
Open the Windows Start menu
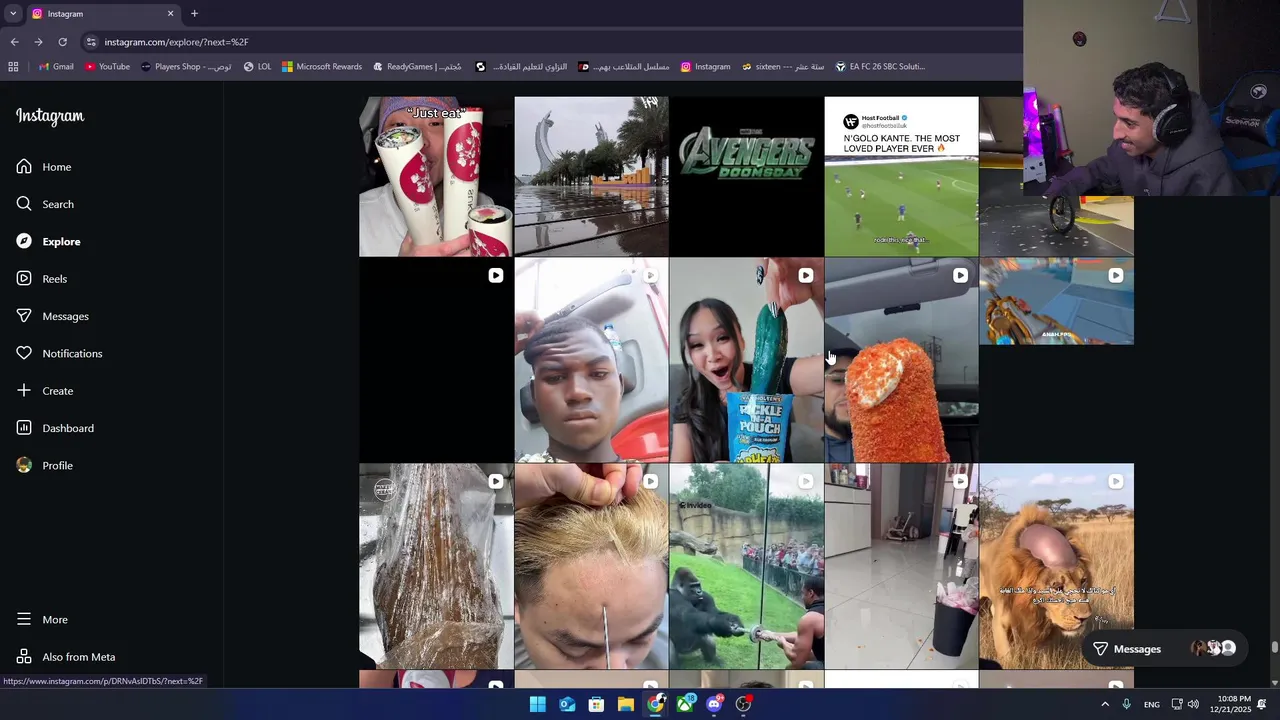[x=537, y=704]
